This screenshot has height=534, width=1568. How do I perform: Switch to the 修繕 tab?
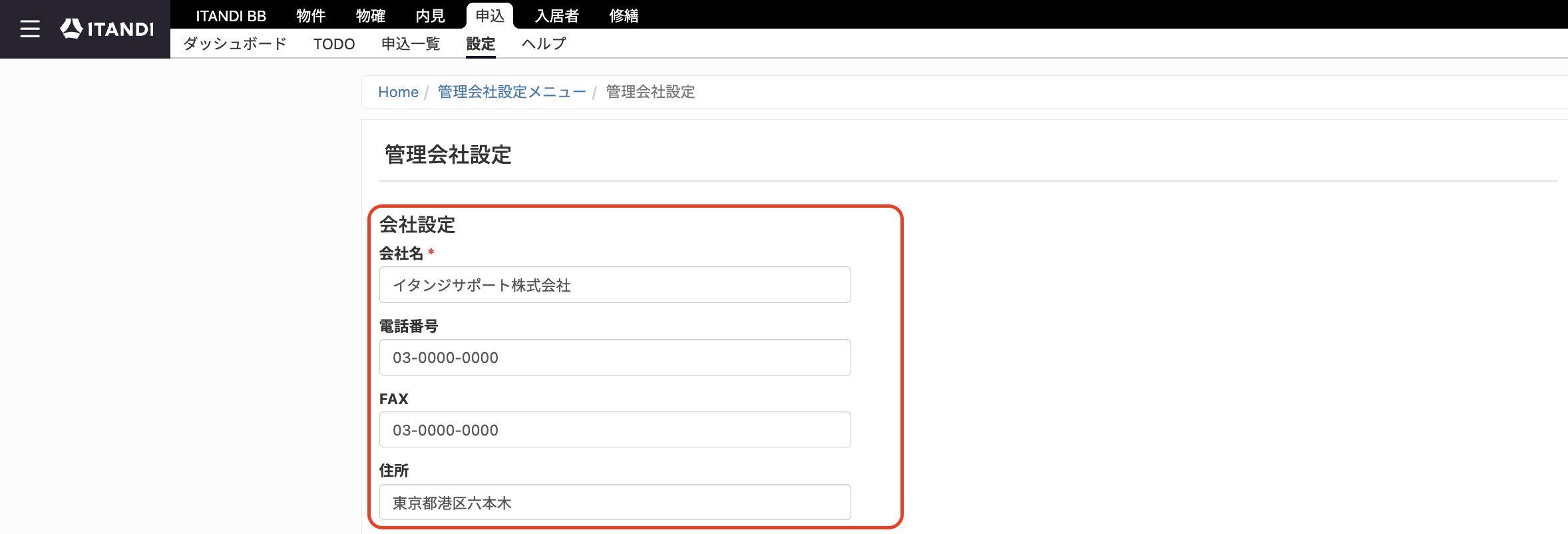pyautogui.click(x=624, y=16)
